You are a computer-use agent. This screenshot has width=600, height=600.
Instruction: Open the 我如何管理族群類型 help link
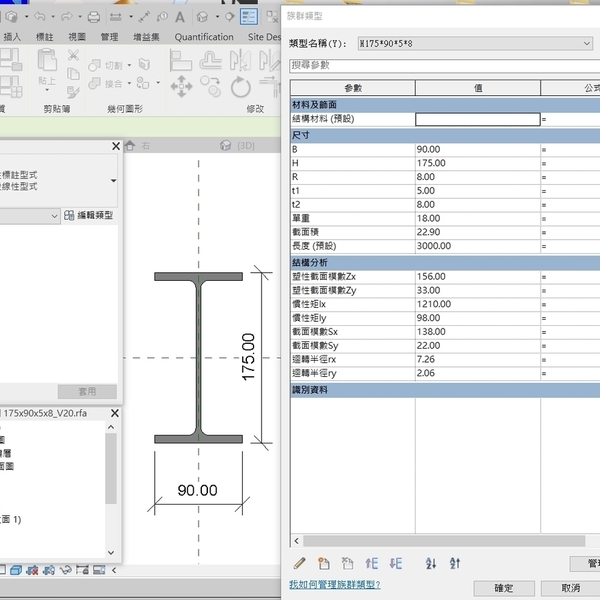(x=334, y=584)
